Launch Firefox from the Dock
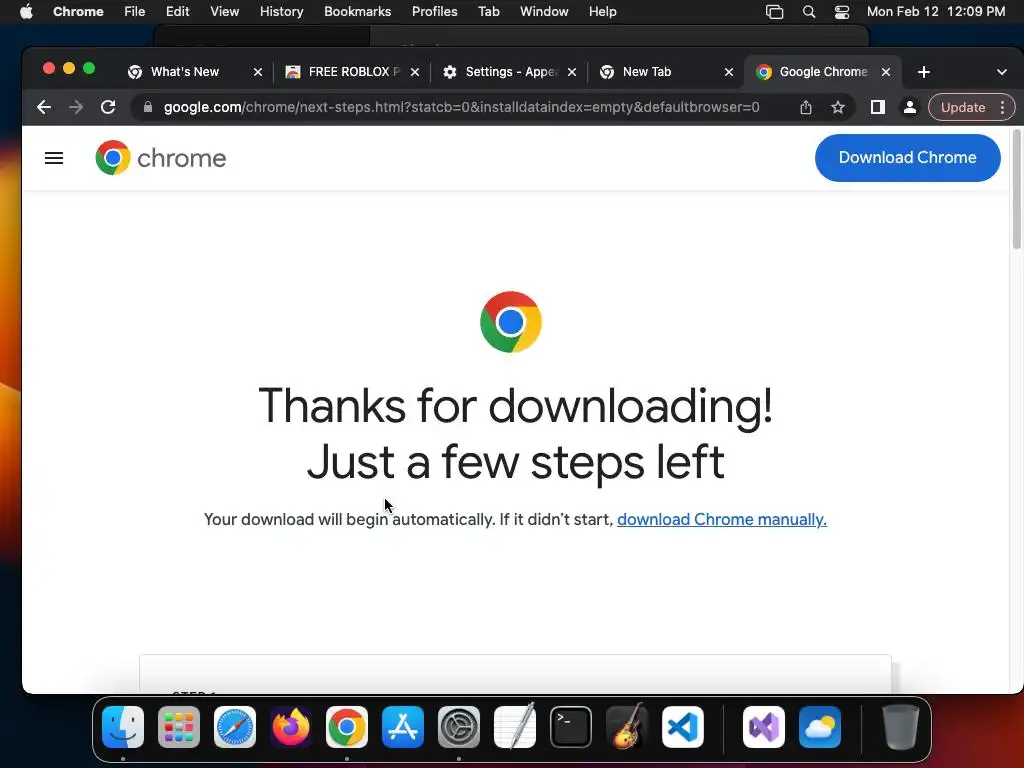 pos(291,727)
